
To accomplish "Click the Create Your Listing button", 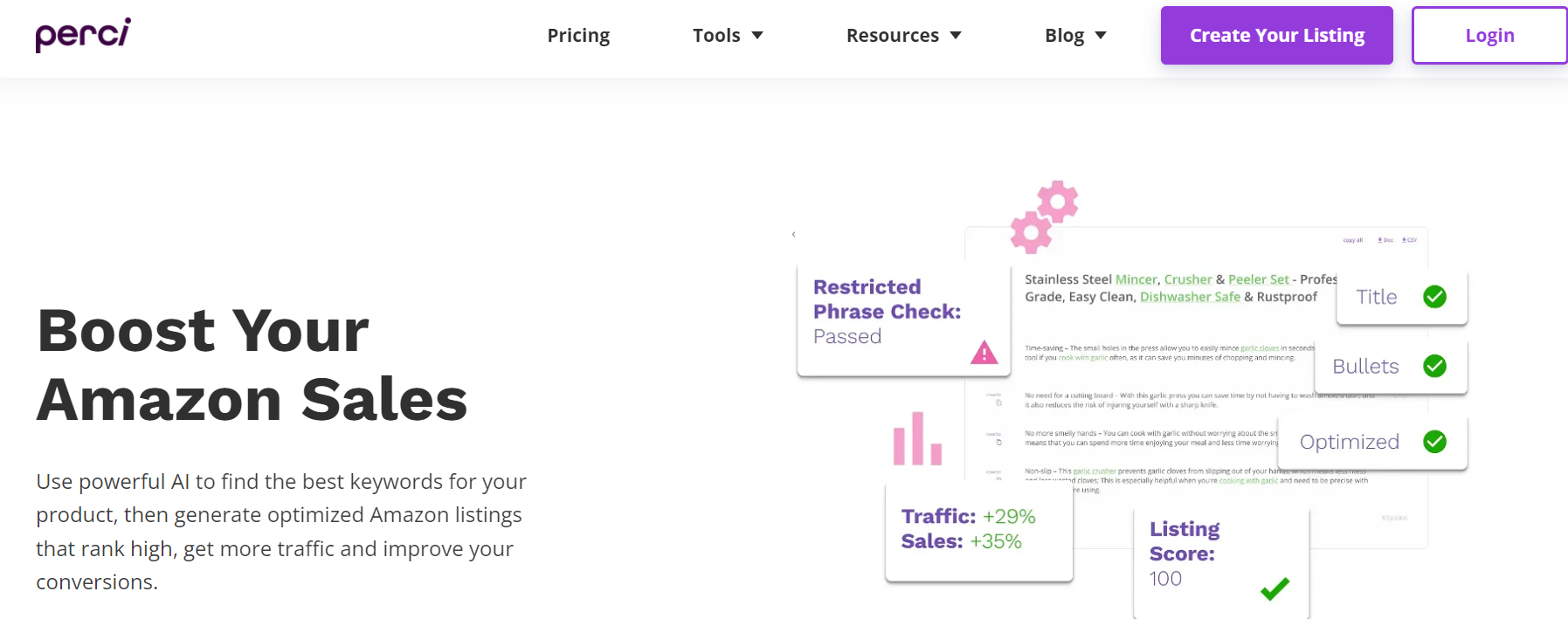I will [1276, 35].
